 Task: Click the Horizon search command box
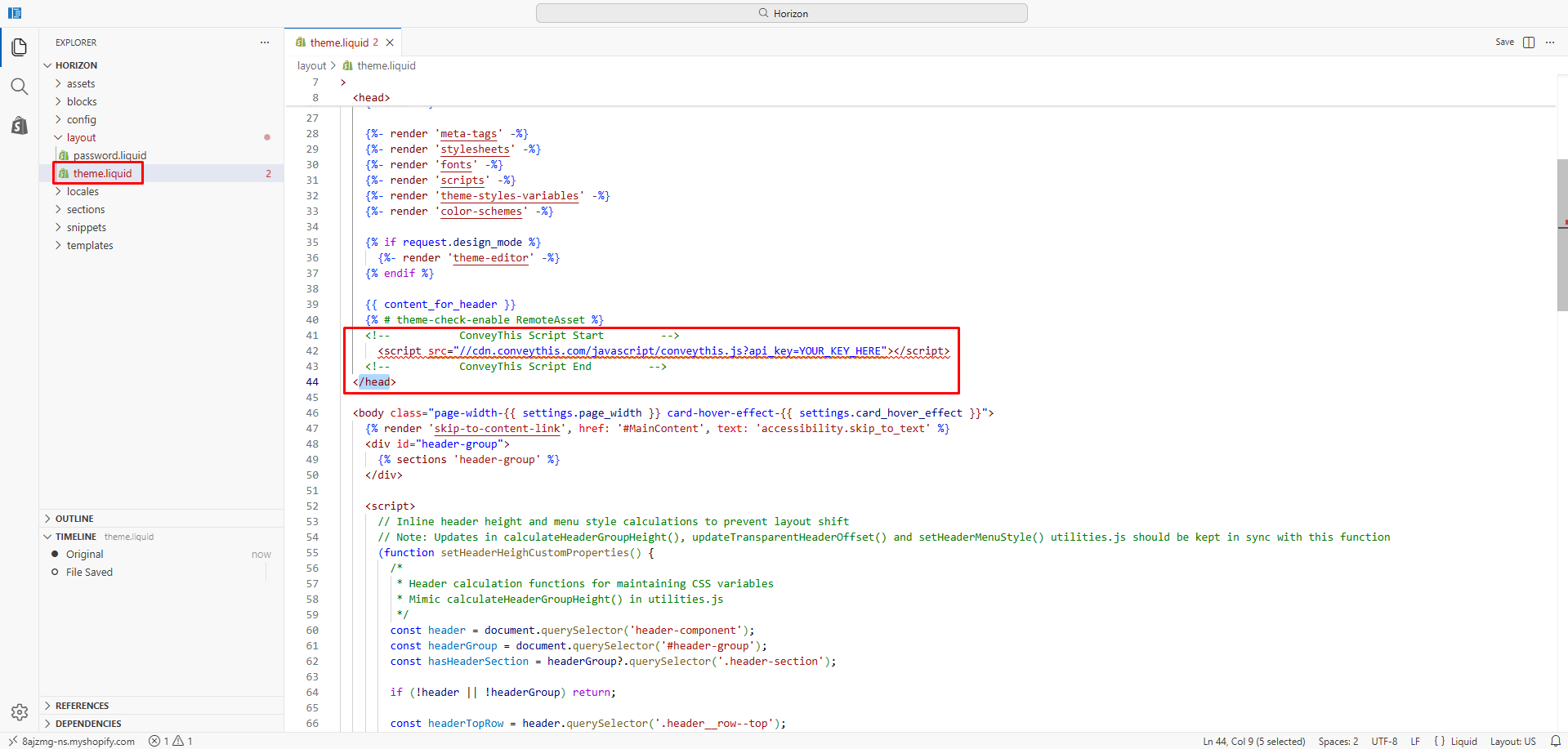[x=782, y=13]
